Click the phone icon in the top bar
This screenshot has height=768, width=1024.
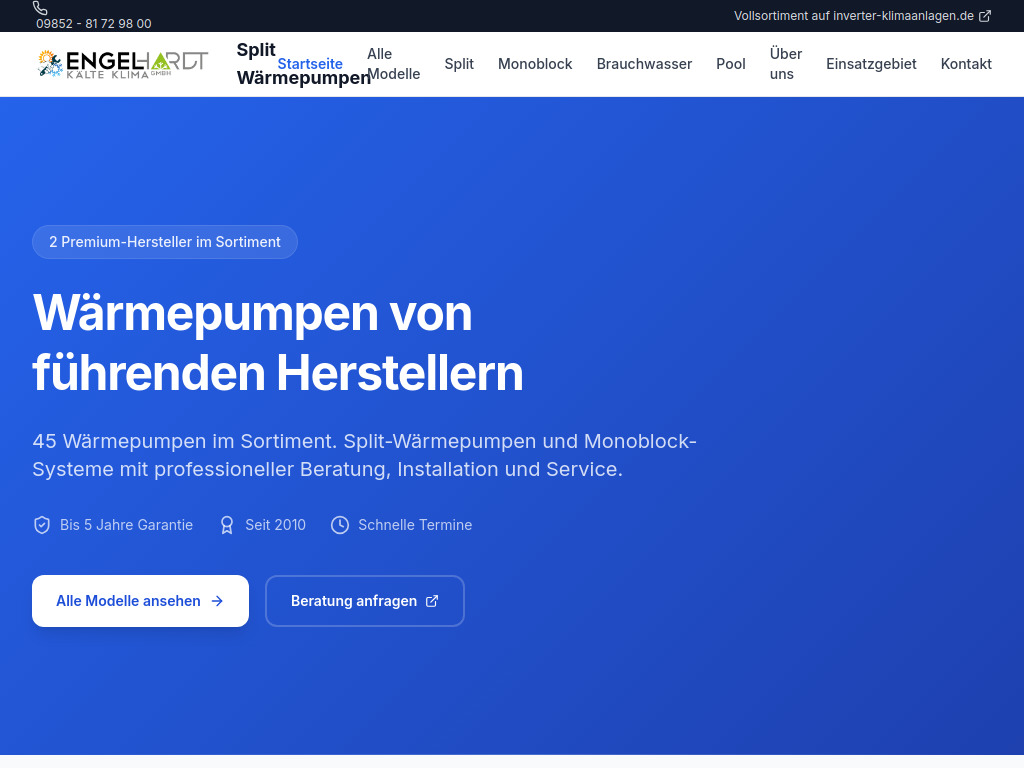[x=40, y=8]
